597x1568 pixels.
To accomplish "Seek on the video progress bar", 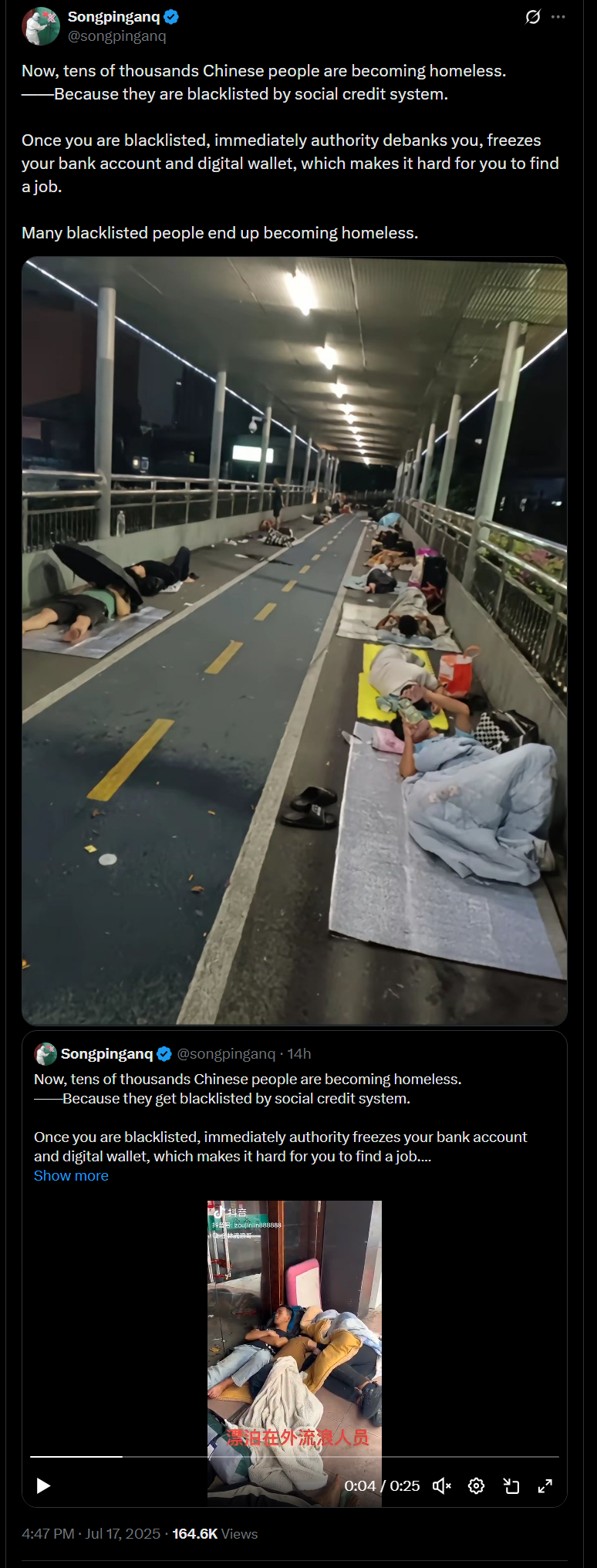I will tap(295, 1457).
